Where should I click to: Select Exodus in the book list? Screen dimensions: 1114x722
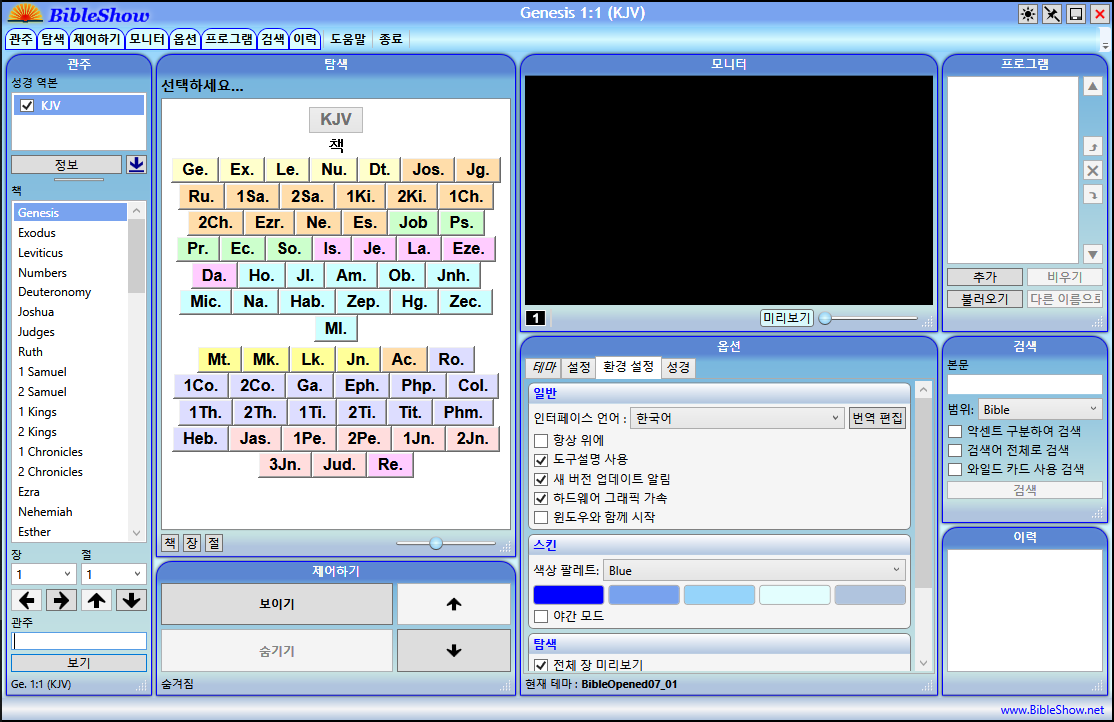coord(37,233)
